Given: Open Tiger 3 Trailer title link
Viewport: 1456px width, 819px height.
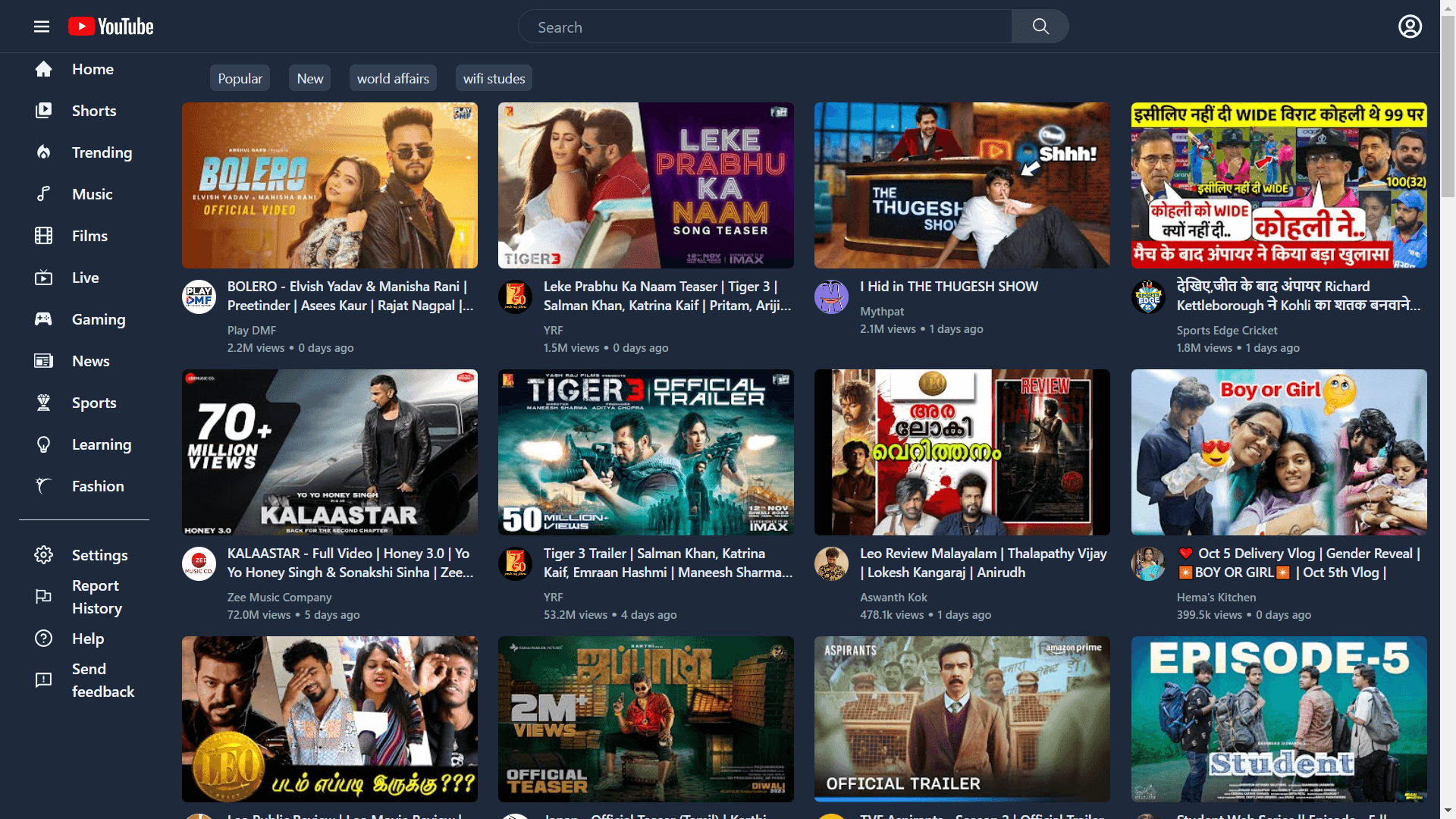Looking at the screenshot, I should point(668,563).
